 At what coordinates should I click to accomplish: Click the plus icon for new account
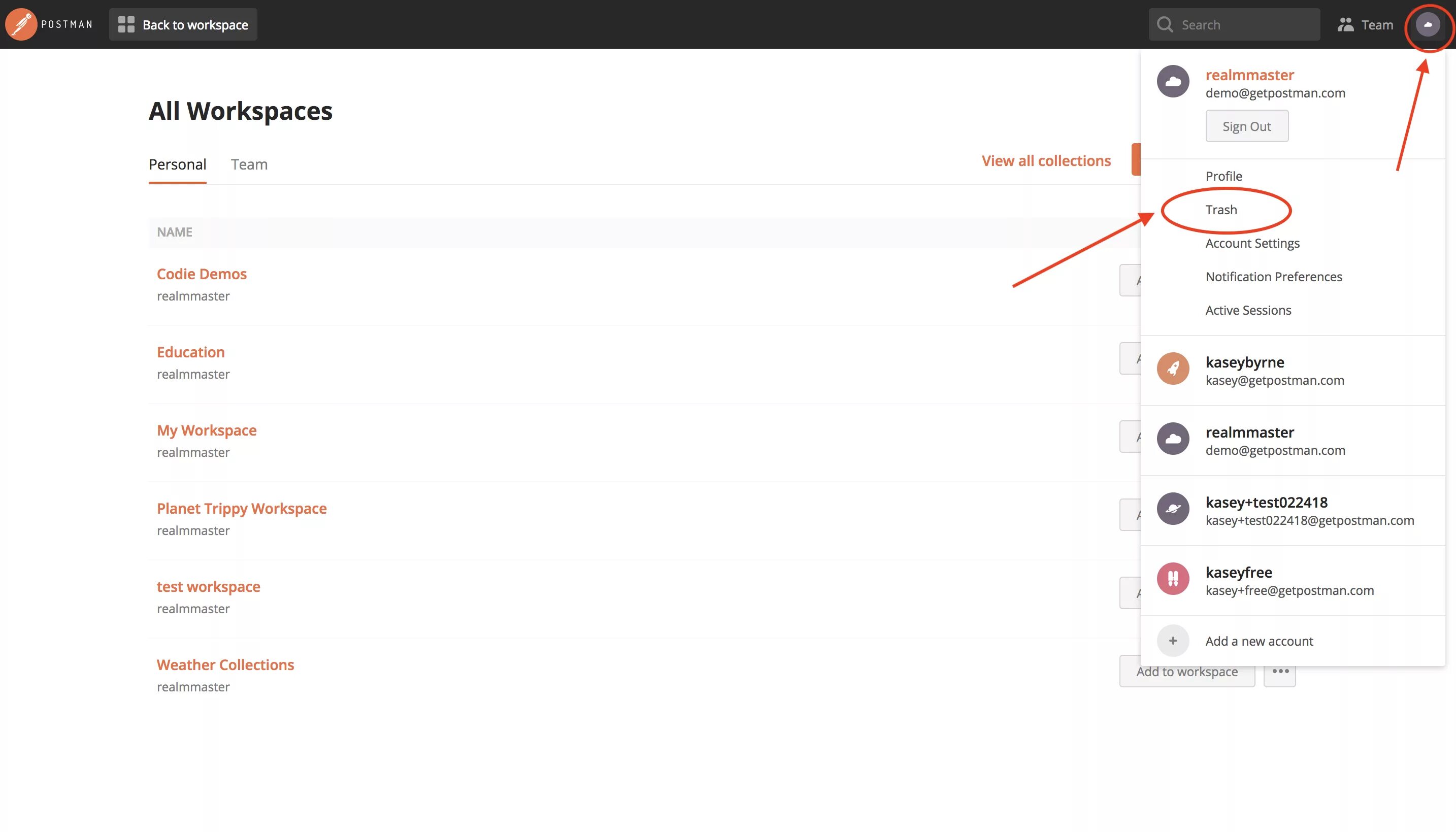pyautogui.click(x=1173, y=641)
